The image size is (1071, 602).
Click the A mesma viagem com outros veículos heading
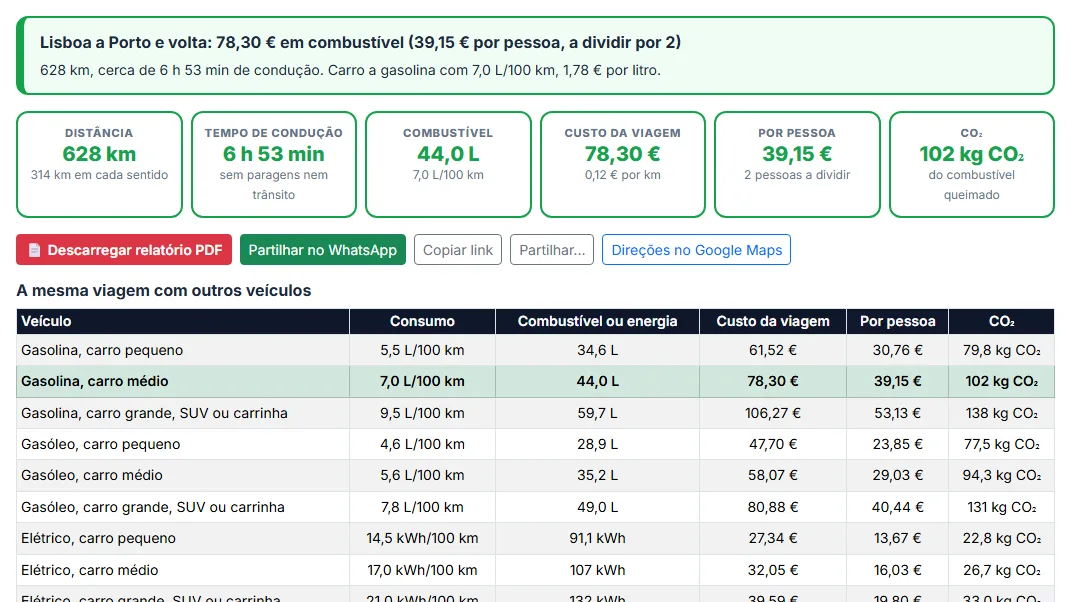click(x=164, y=290)
